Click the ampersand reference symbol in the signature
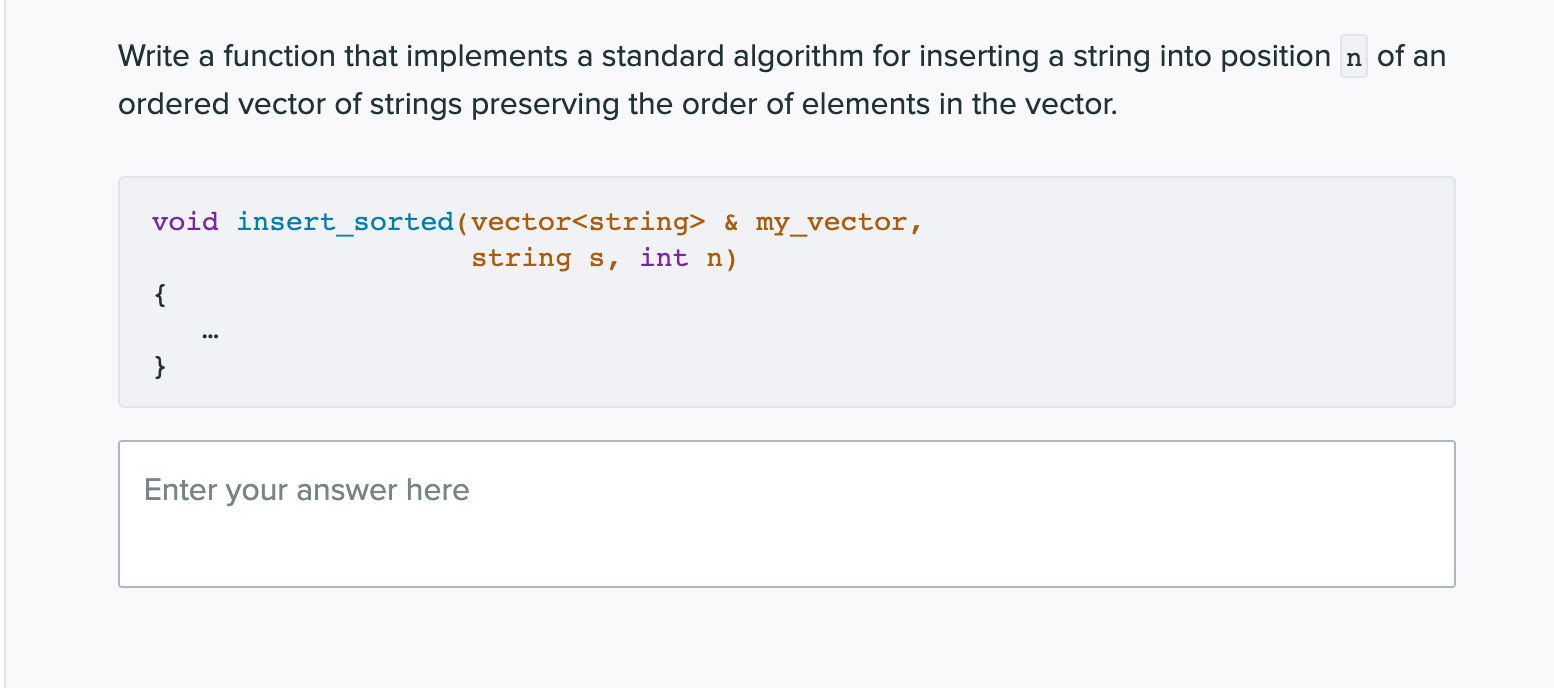1554x688 pixels. 730,221
